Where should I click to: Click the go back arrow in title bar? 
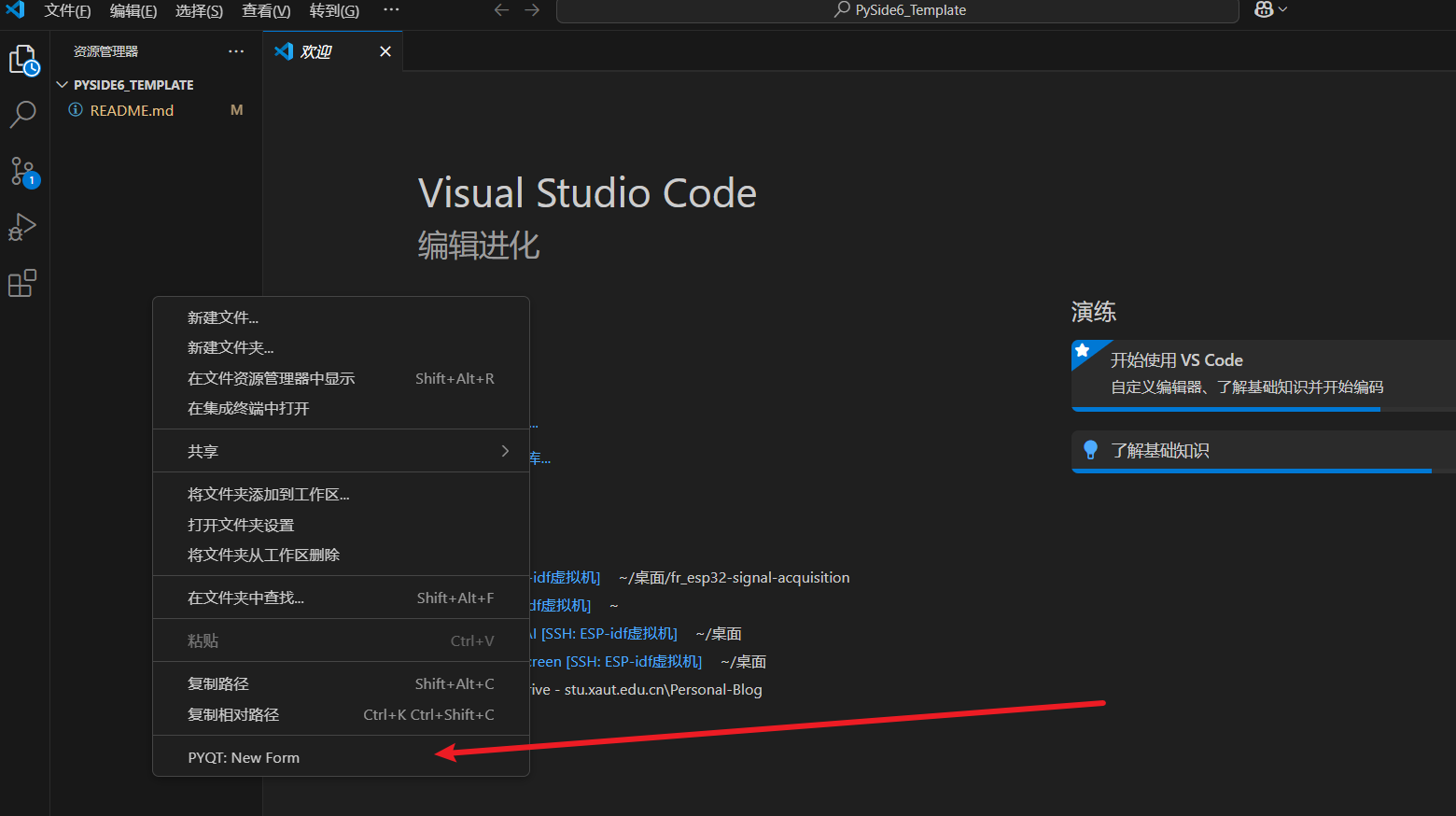coord(501,10)
